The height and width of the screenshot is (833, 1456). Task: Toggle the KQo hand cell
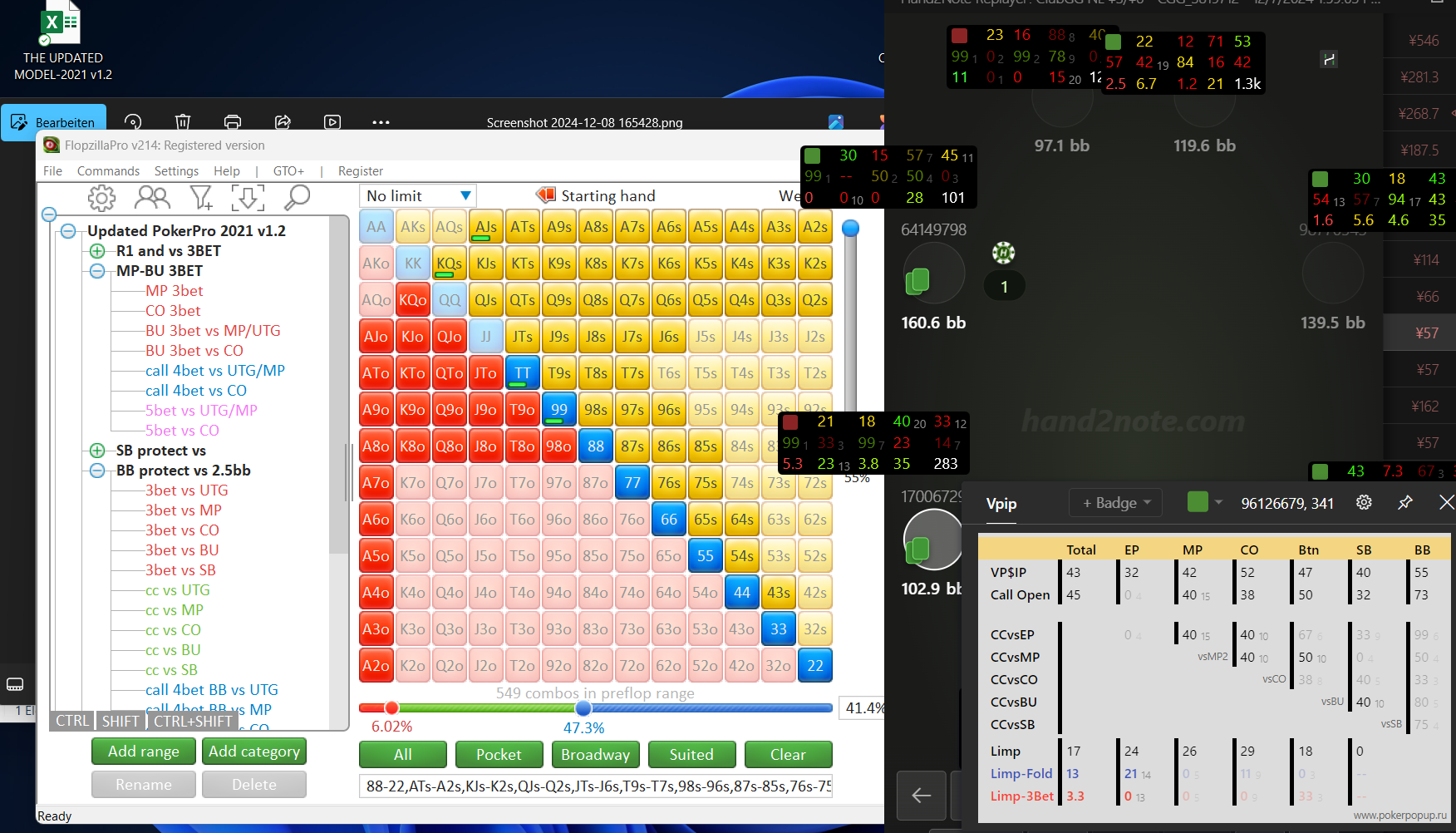click(412, 300)
